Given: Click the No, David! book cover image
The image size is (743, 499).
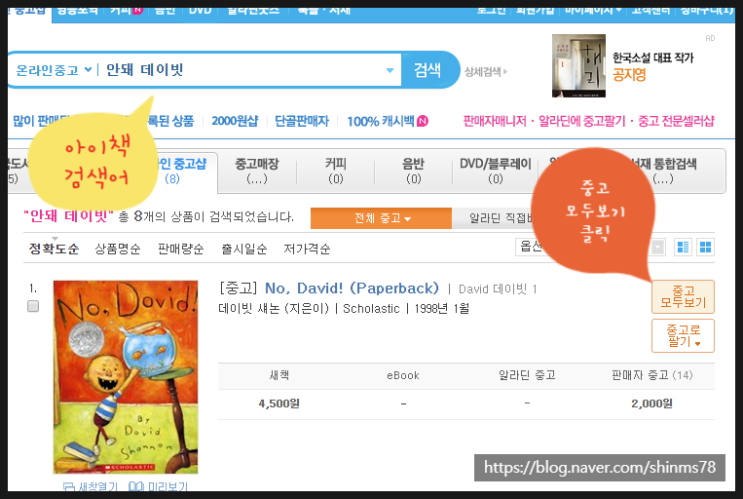Looking at the screenshot, I should 126,377.
